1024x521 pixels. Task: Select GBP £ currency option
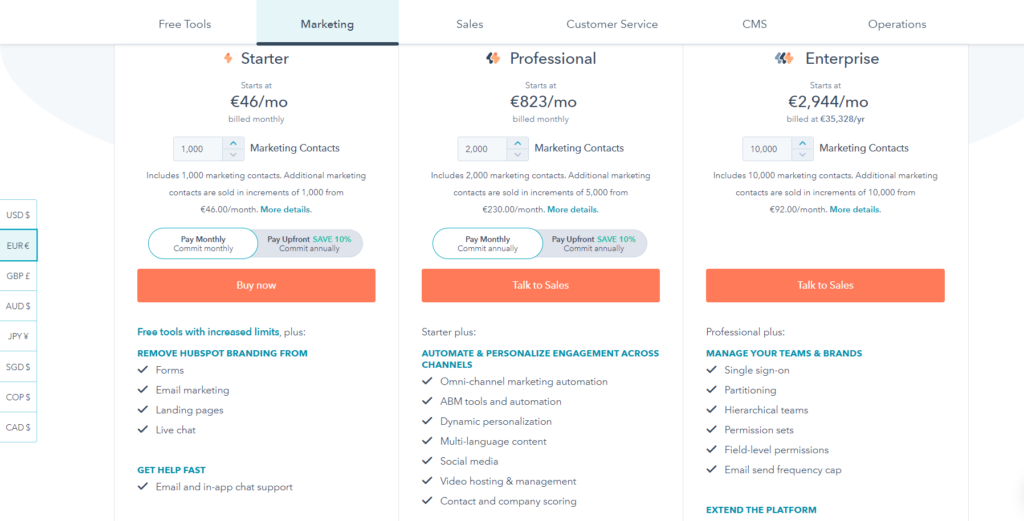coord(18,276)
